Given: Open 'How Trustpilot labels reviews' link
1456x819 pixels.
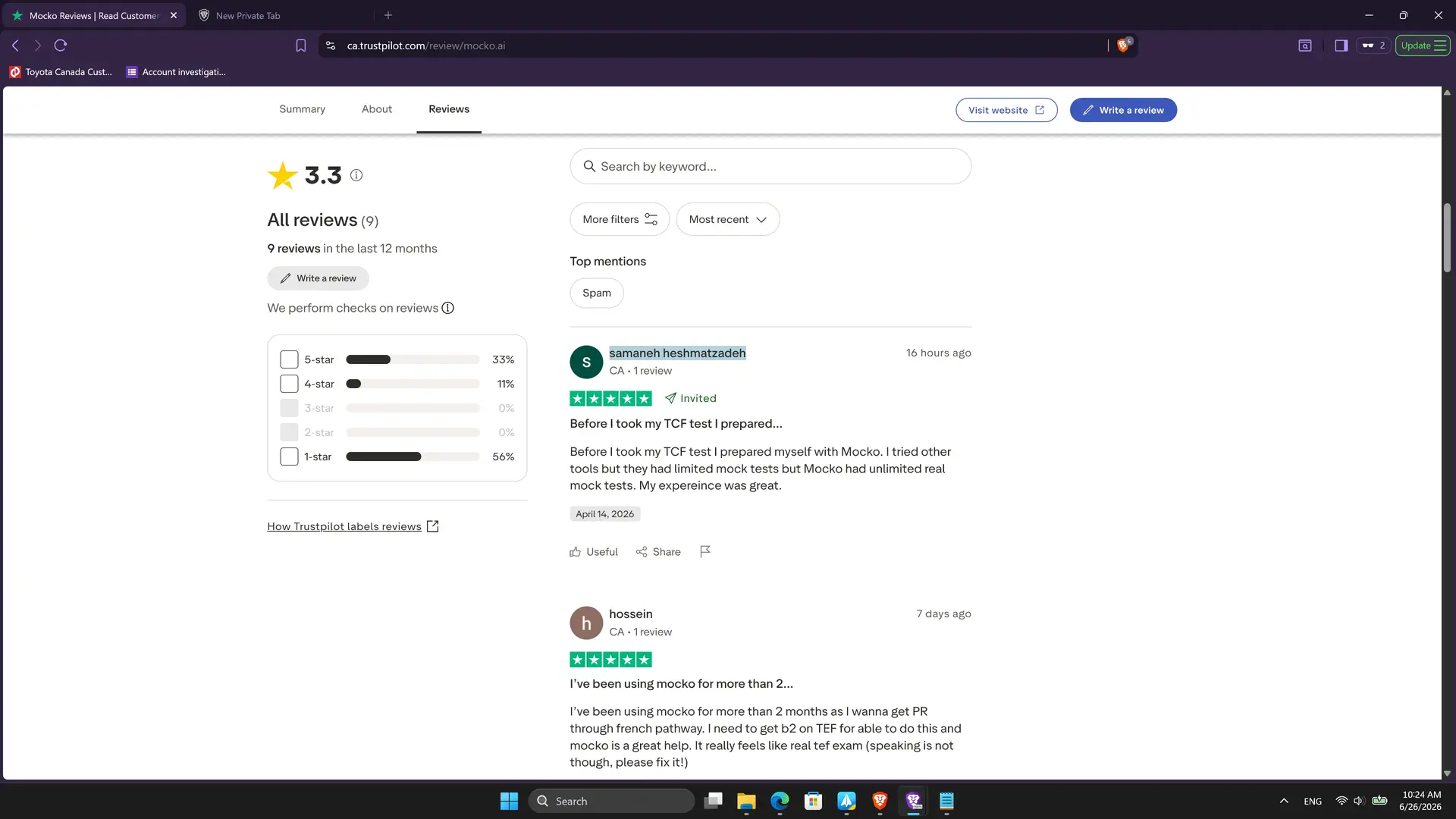Looking at the screenshot, I should tap(353, 526).
